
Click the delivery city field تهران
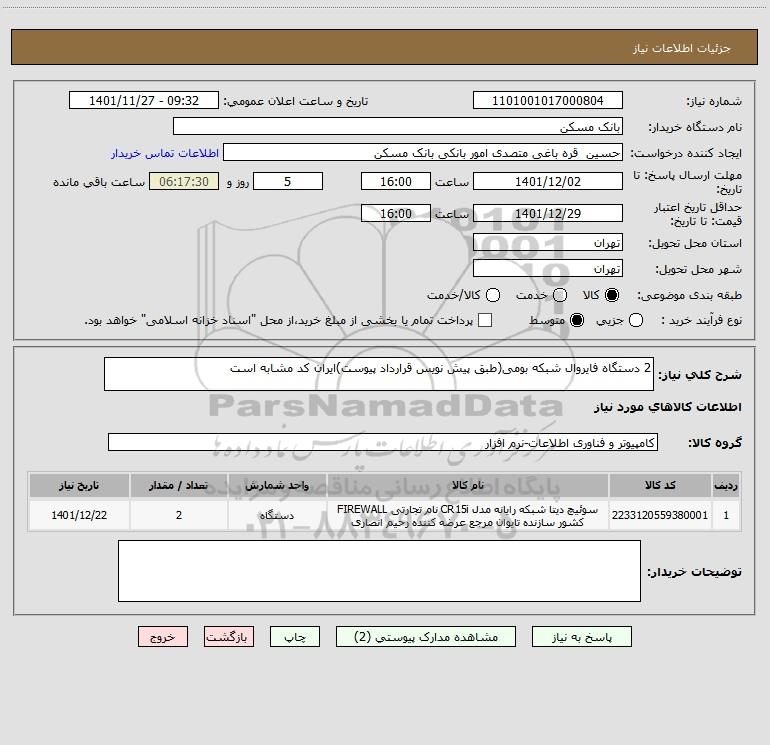pyautogui.click(x=548, y=268)
